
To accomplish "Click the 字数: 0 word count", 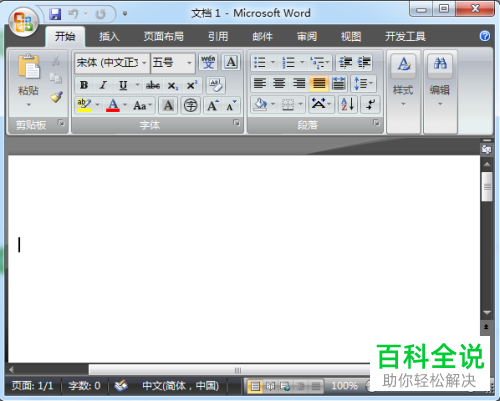I will 84,386.
